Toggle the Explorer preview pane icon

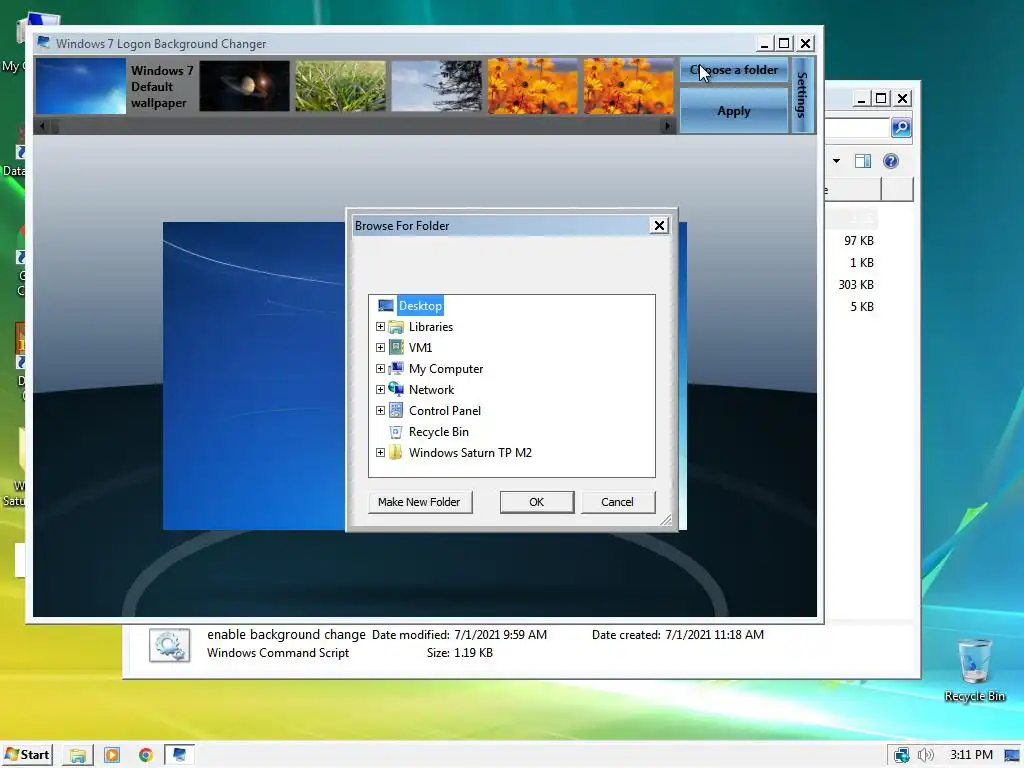863,161
